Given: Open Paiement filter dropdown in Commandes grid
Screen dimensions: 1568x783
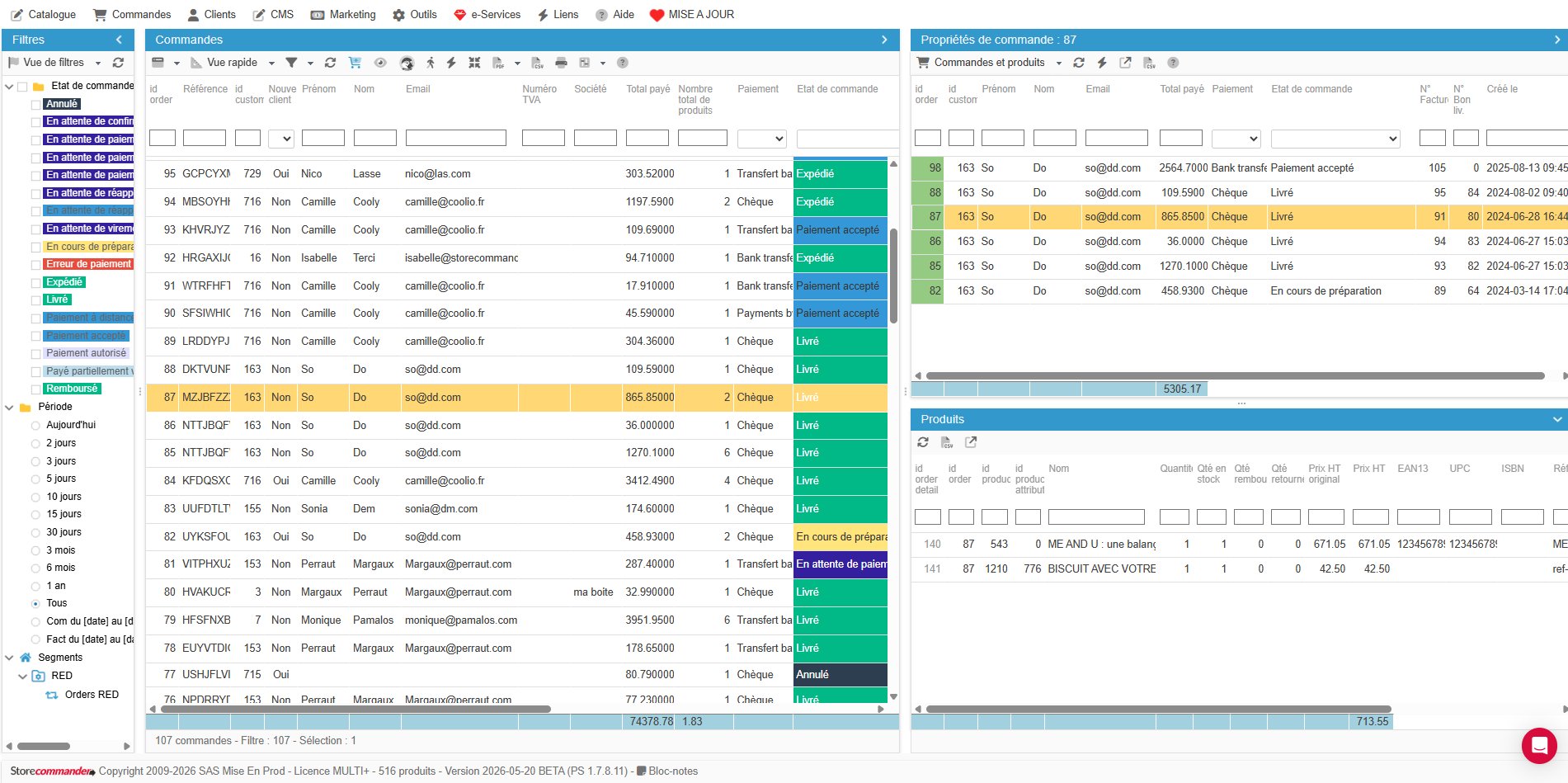Looking at the screenshot, I should point(761,139).
